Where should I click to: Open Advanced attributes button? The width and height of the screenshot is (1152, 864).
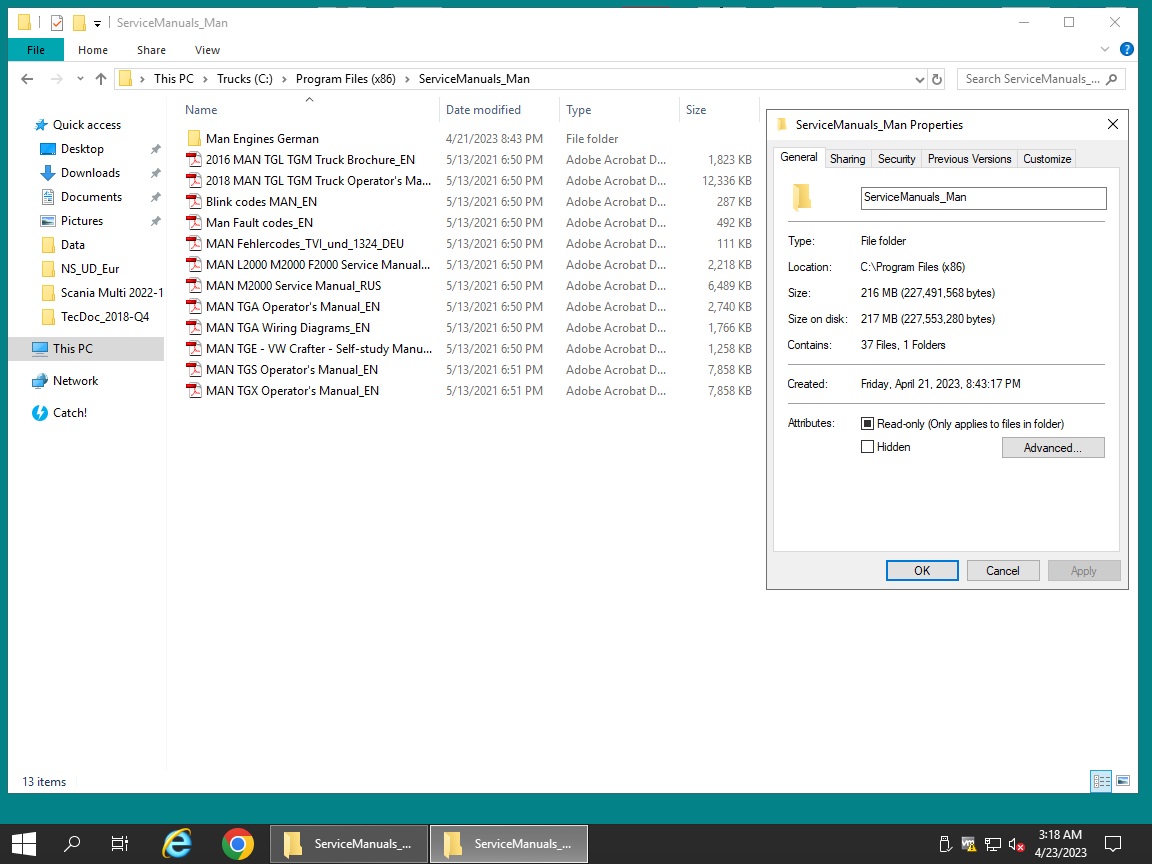[x=1053, y=447]
